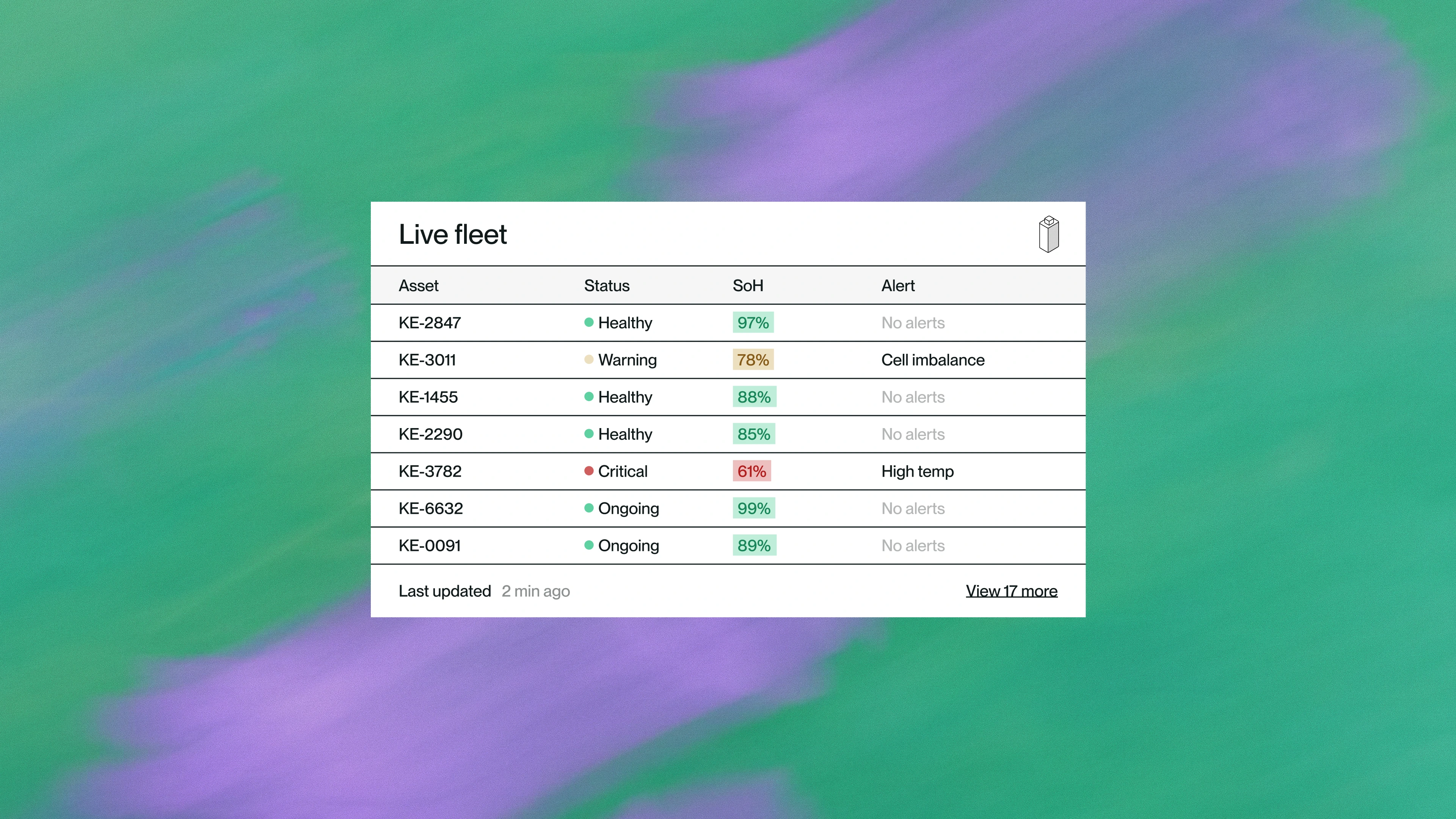This screenshot has height=819, width=1456.
Task: Select the 78% SoH amber badge
Action: tap(752, 359)
